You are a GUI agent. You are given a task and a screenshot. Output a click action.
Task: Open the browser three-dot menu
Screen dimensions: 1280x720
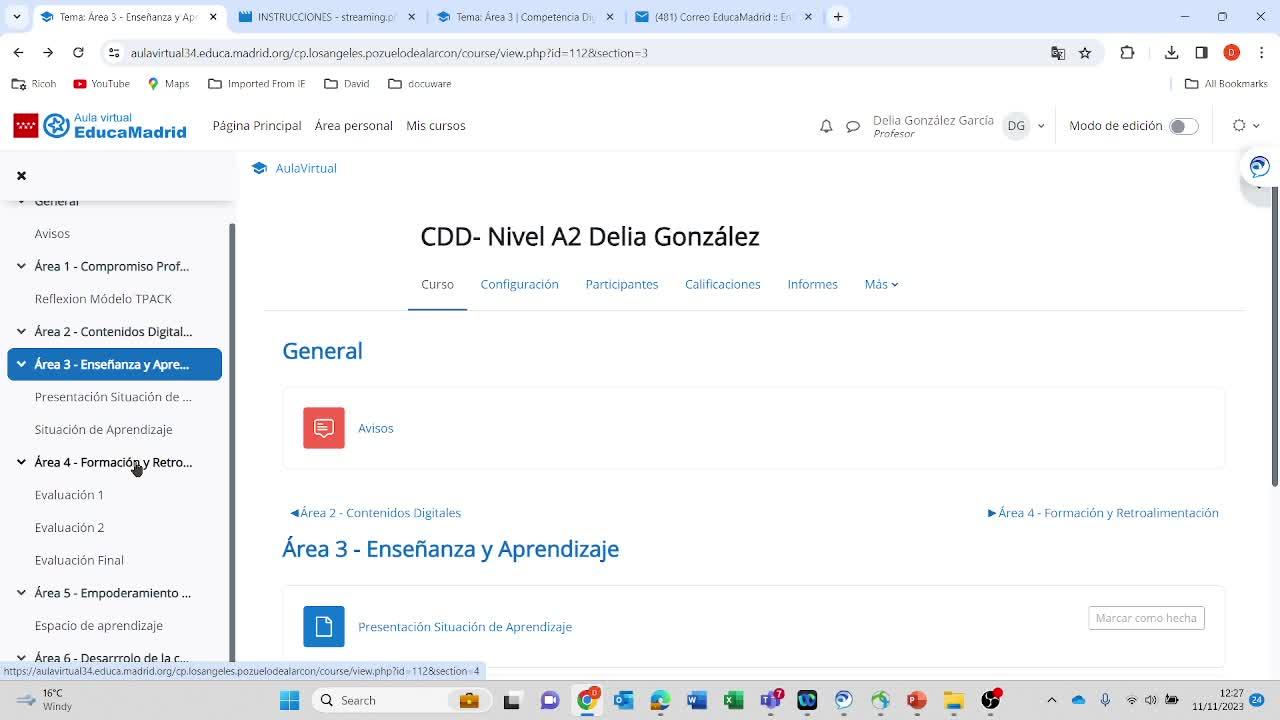(x=1261, y=53)
